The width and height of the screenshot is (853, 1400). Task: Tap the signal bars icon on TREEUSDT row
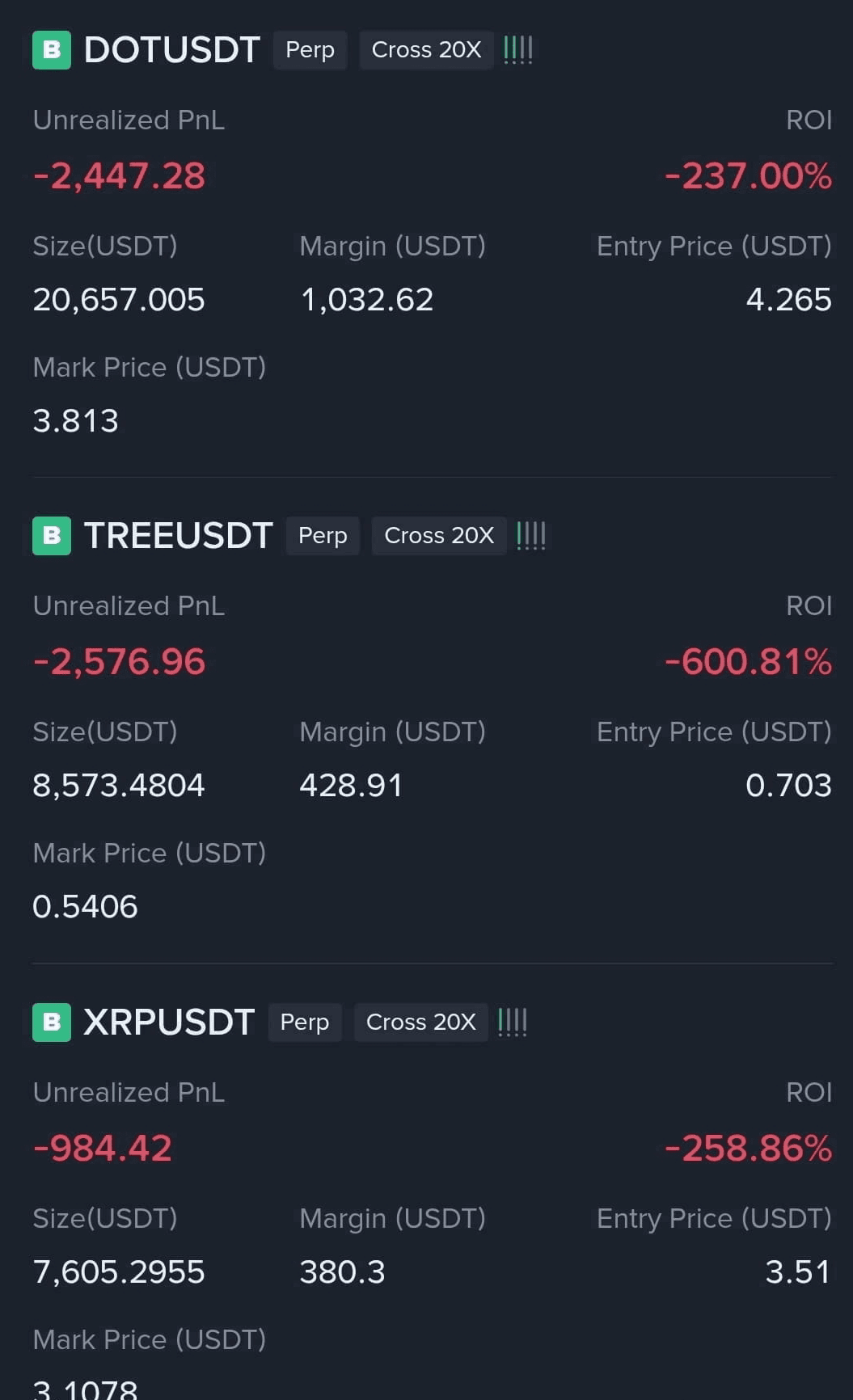point(531,536)
